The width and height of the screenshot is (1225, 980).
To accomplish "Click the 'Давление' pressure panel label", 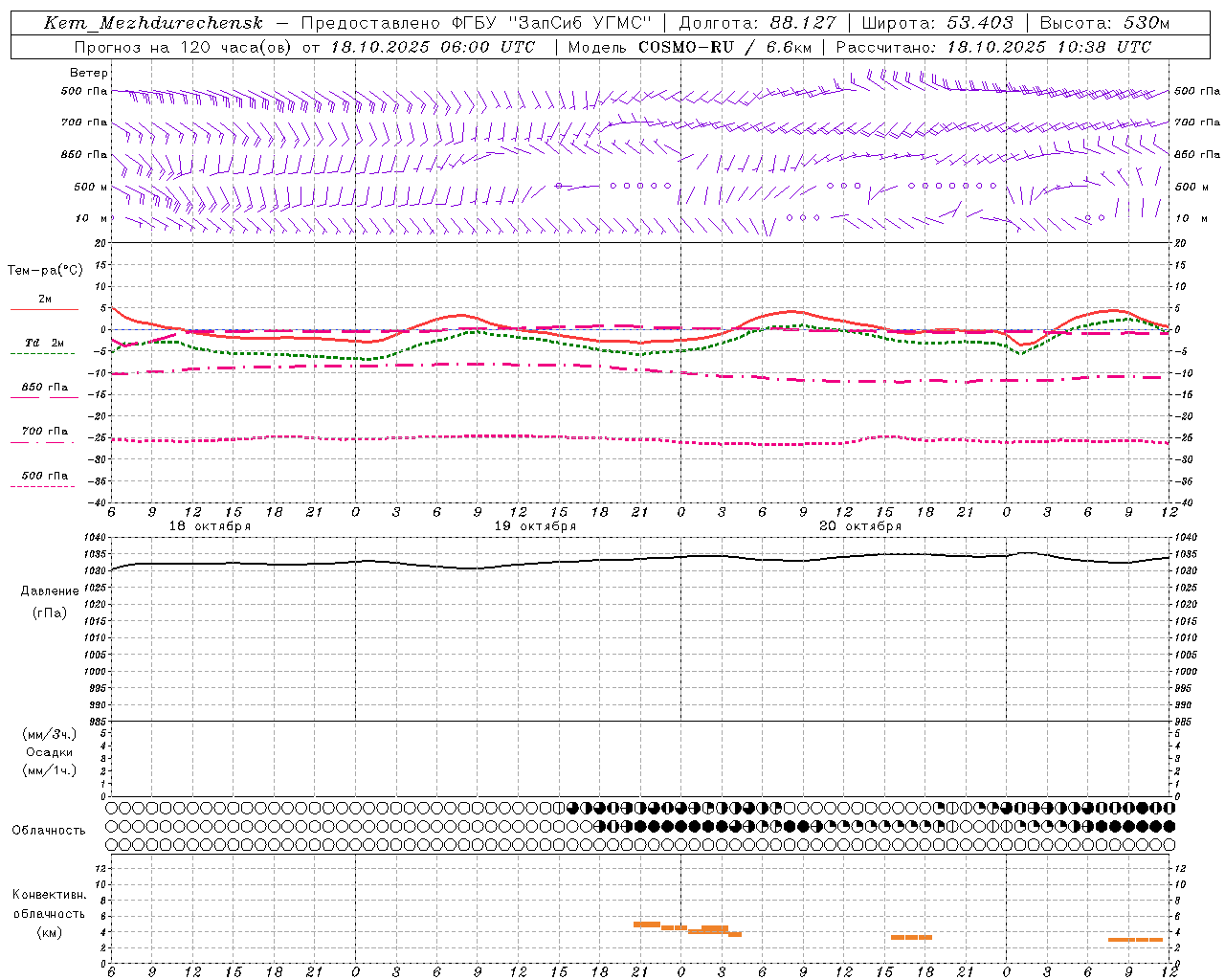I will (x=50, y=591).
